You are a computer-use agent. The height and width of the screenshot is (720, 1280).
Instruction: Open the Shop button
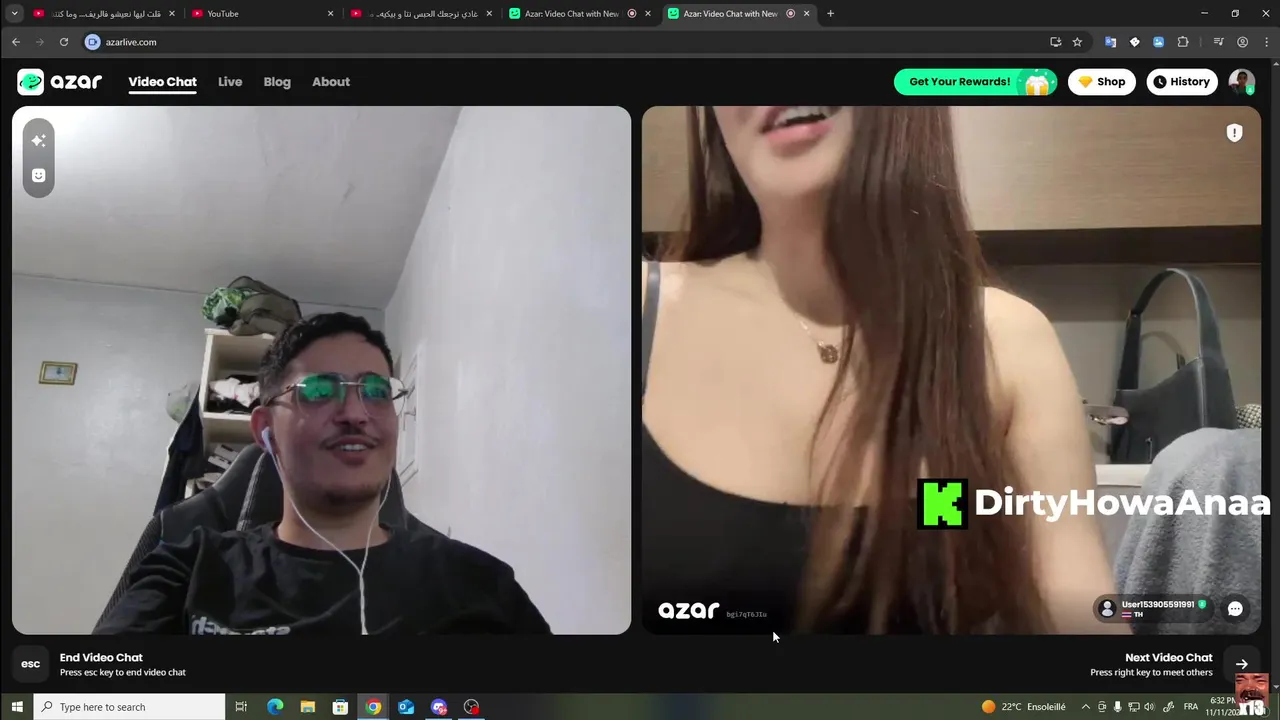pos(1102,82)
